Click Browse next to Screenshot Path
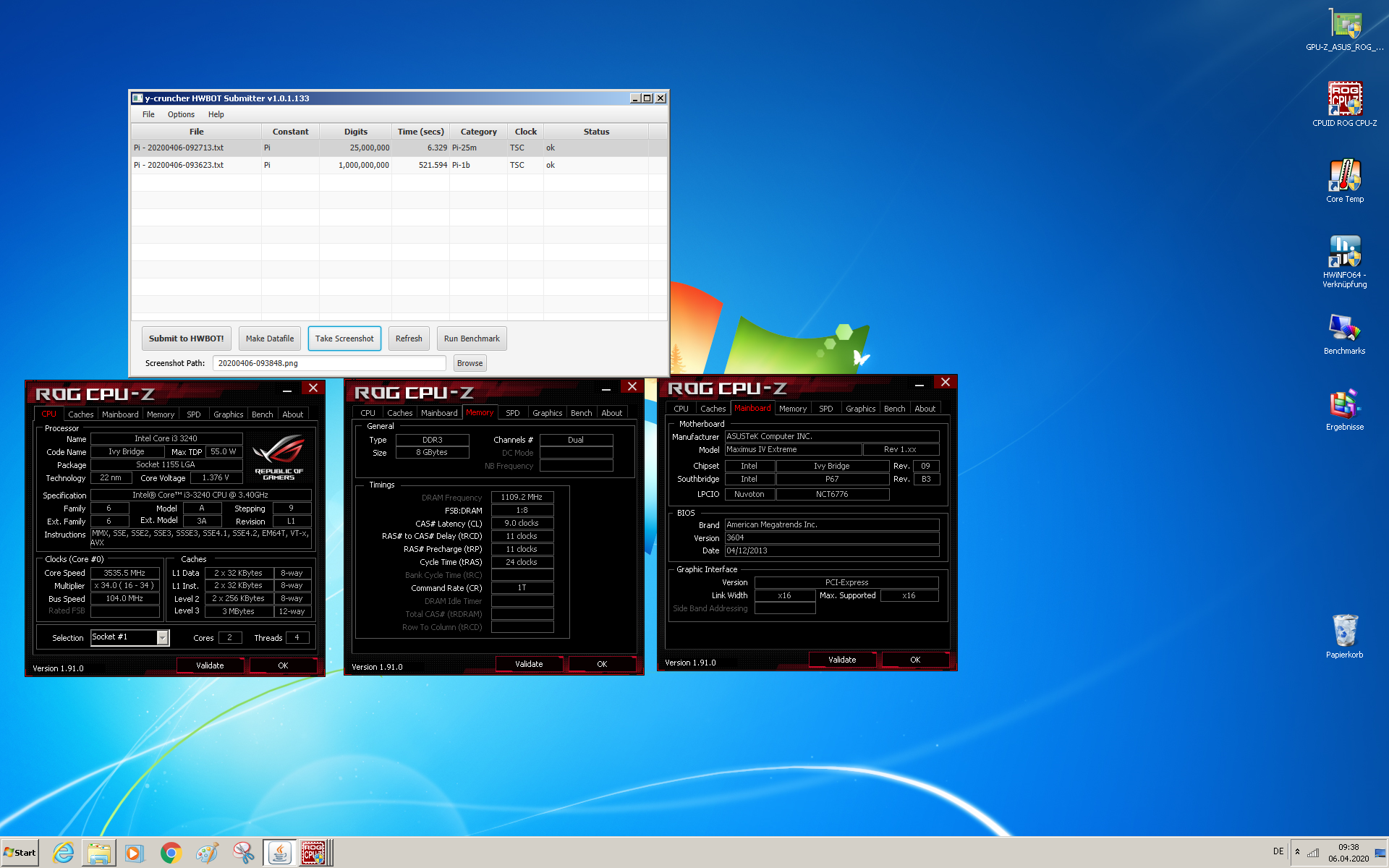1389x868 pixels. (470, 363)
